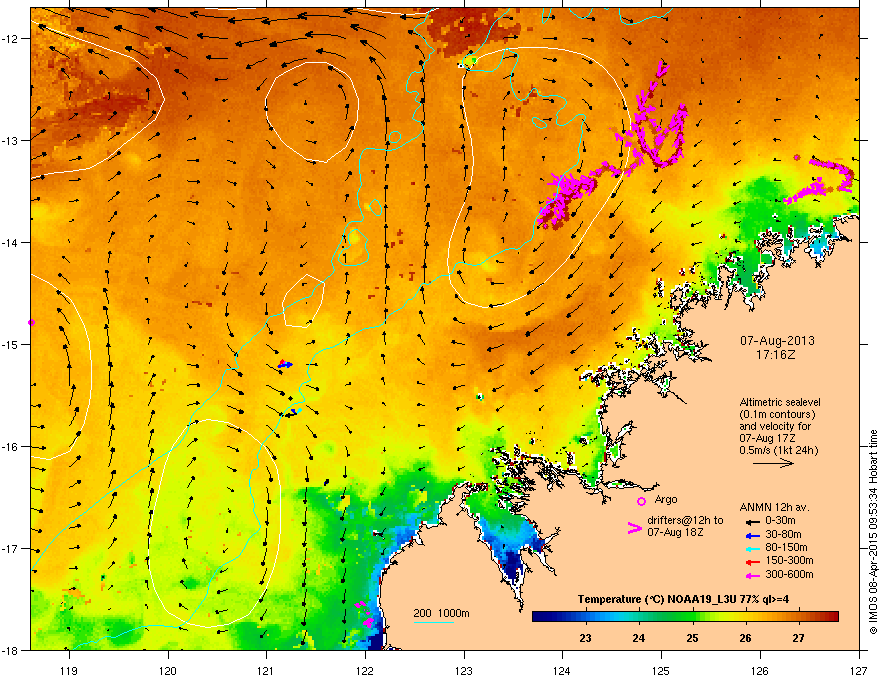This screenshot has width=880, height=680.
Task: Click the latitude axis label -15
Action: coord(10,344)
